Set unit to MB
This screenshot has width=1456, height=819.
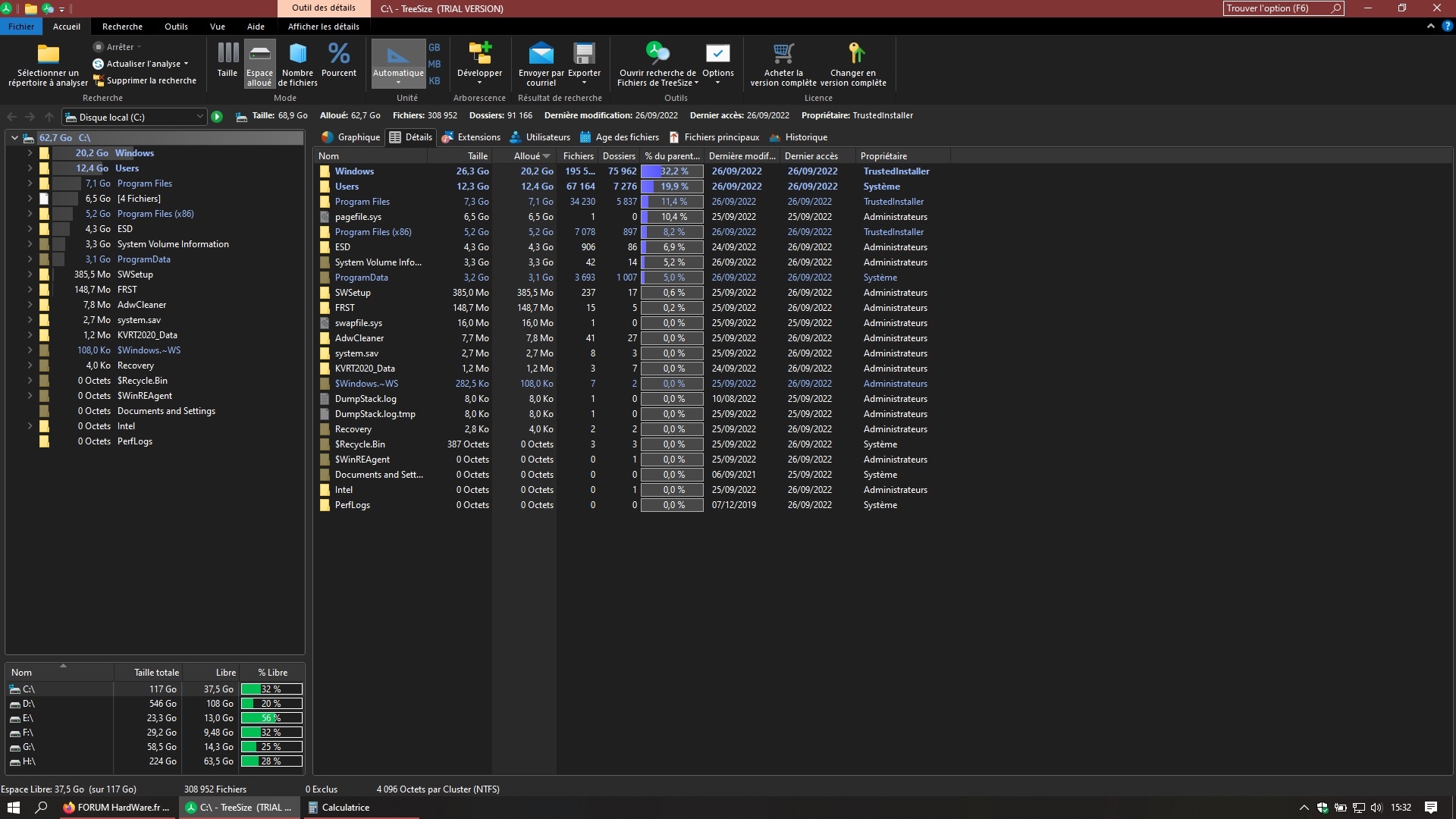click(x=435, y=64)
